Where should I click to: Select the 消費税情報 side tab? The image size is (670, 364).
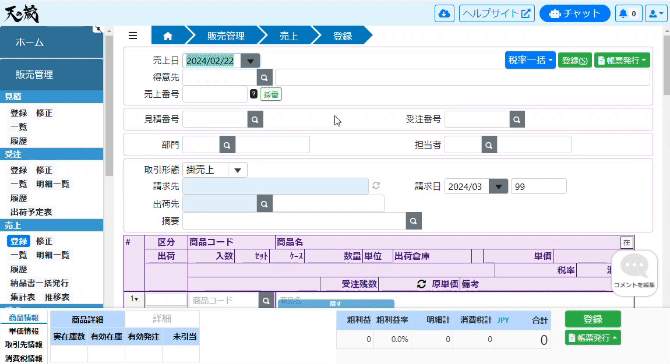[x=24, y=358]
